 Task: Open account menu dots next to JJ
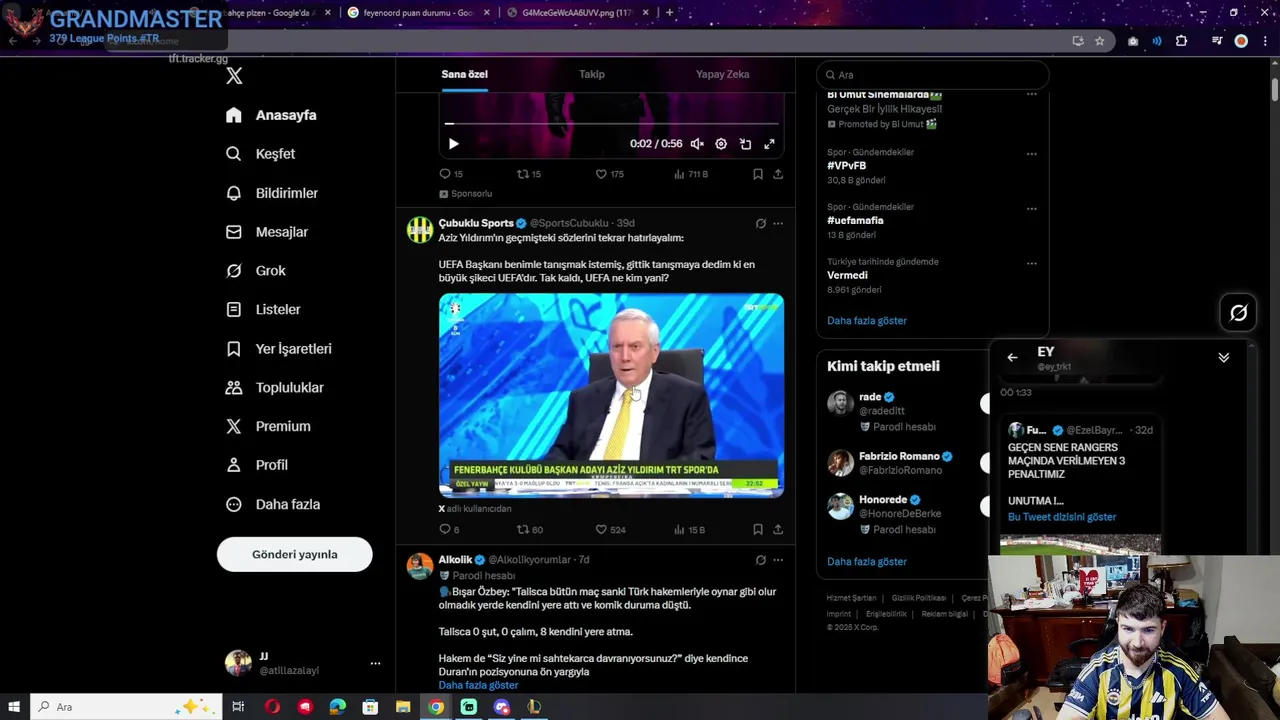click(x=375, y=663)
